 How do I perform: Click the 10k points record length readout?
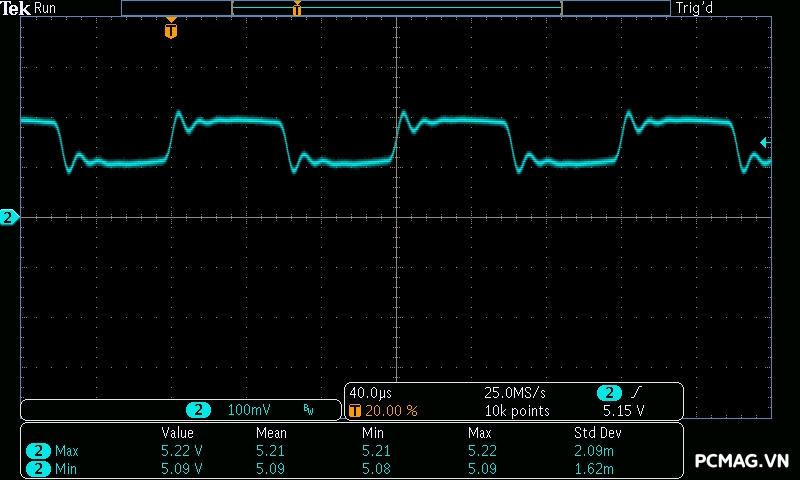coord(517,411)
